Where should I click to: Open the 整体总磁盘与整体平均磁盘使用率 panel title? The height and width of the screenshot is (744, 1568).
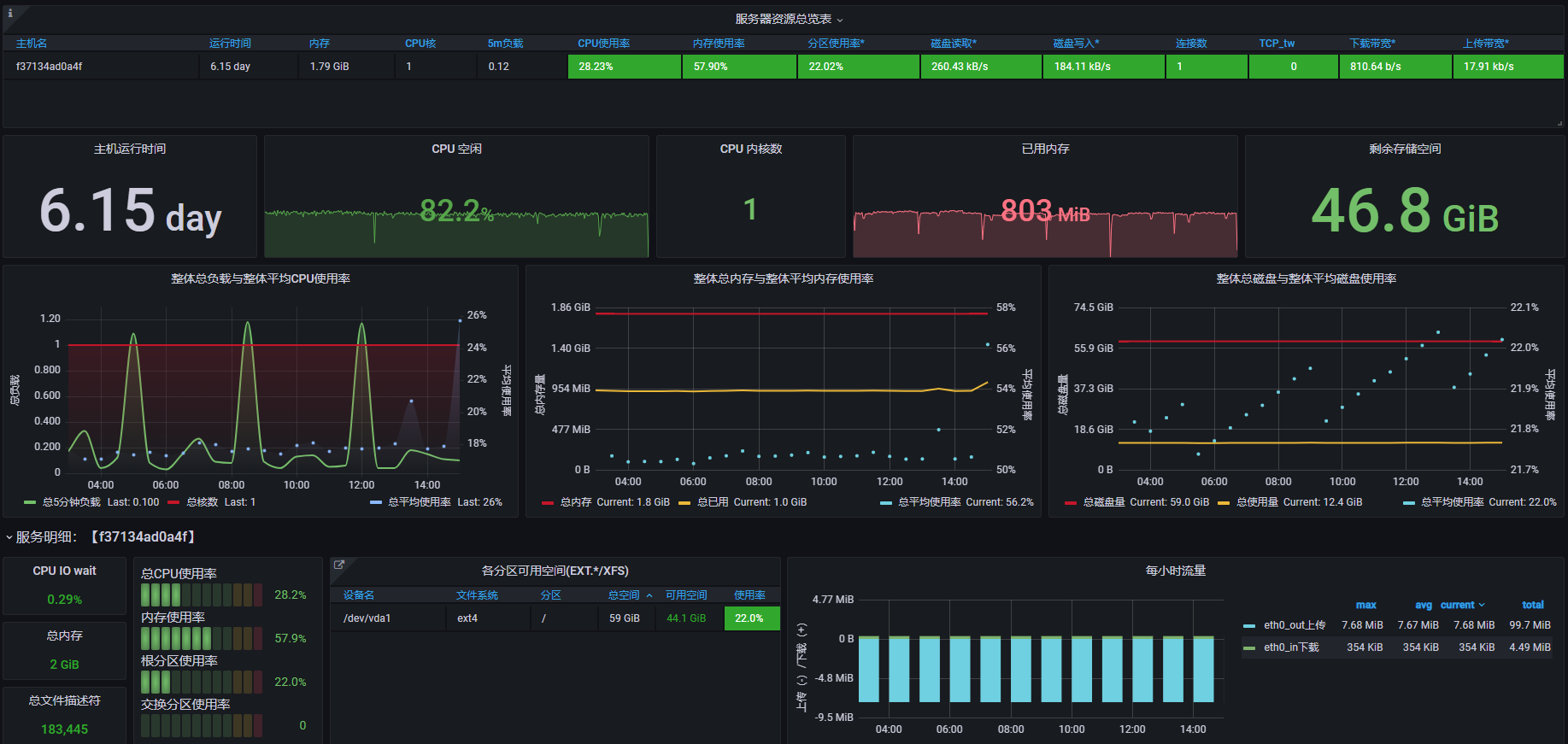click(x=1307, y=278)
